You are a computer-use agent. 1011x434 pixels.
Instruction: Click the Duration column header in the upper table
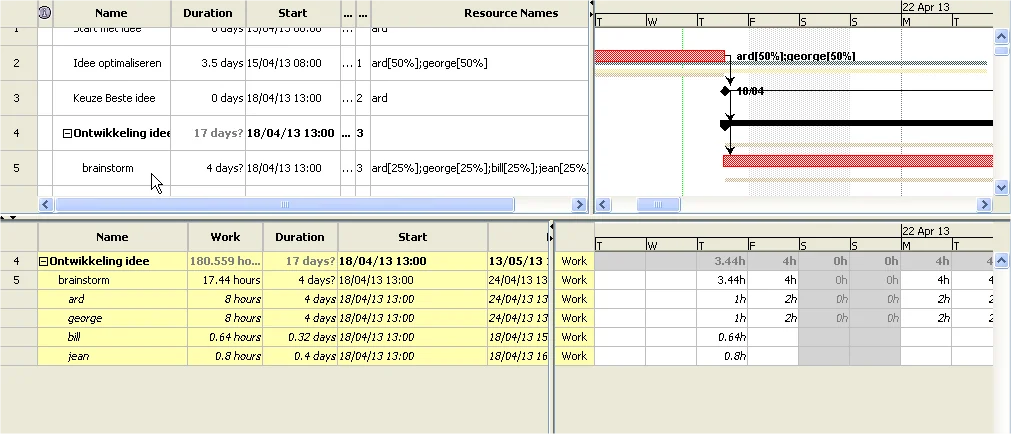(208, 13)
